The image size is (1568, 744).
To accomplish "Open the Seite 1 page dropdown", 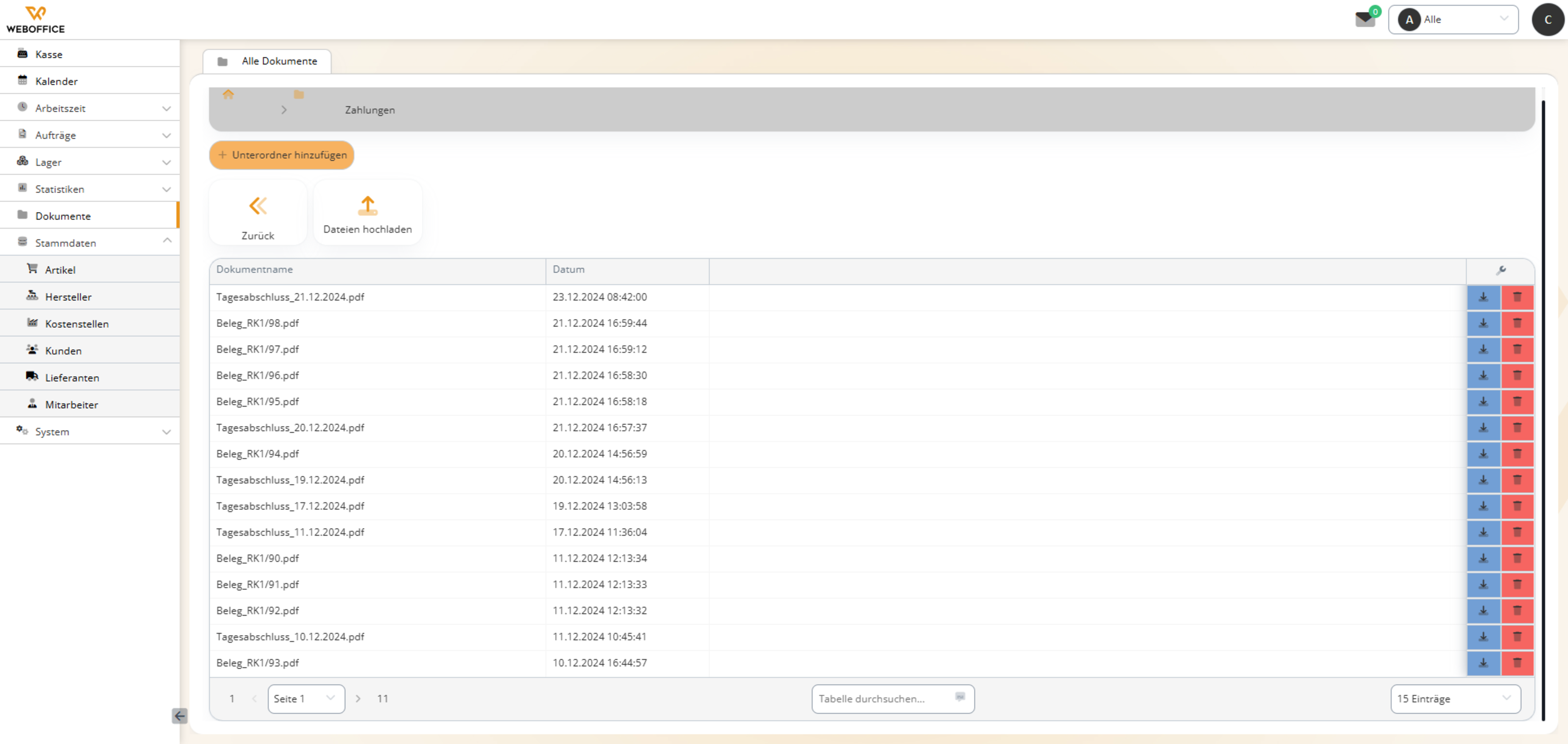I will click(x=306, y=698).
